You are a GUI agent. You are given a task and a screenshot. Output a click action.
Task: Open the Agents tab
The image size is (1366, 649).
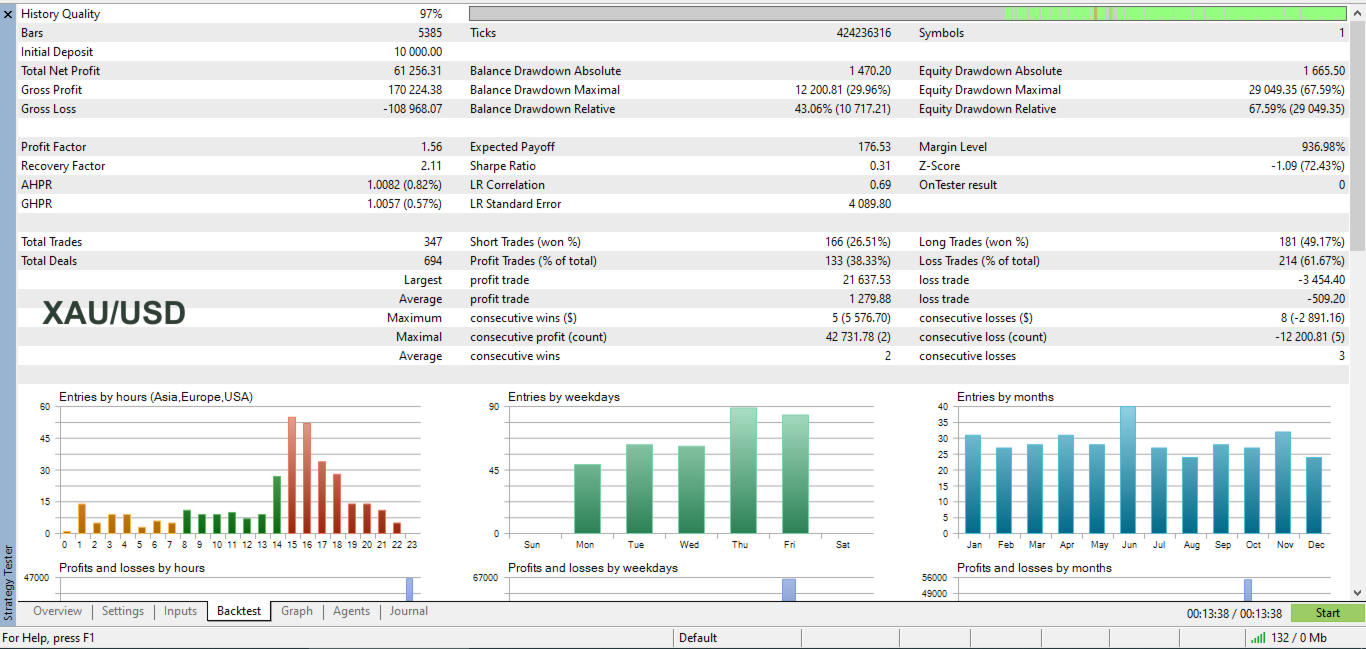tap(351, 611)
